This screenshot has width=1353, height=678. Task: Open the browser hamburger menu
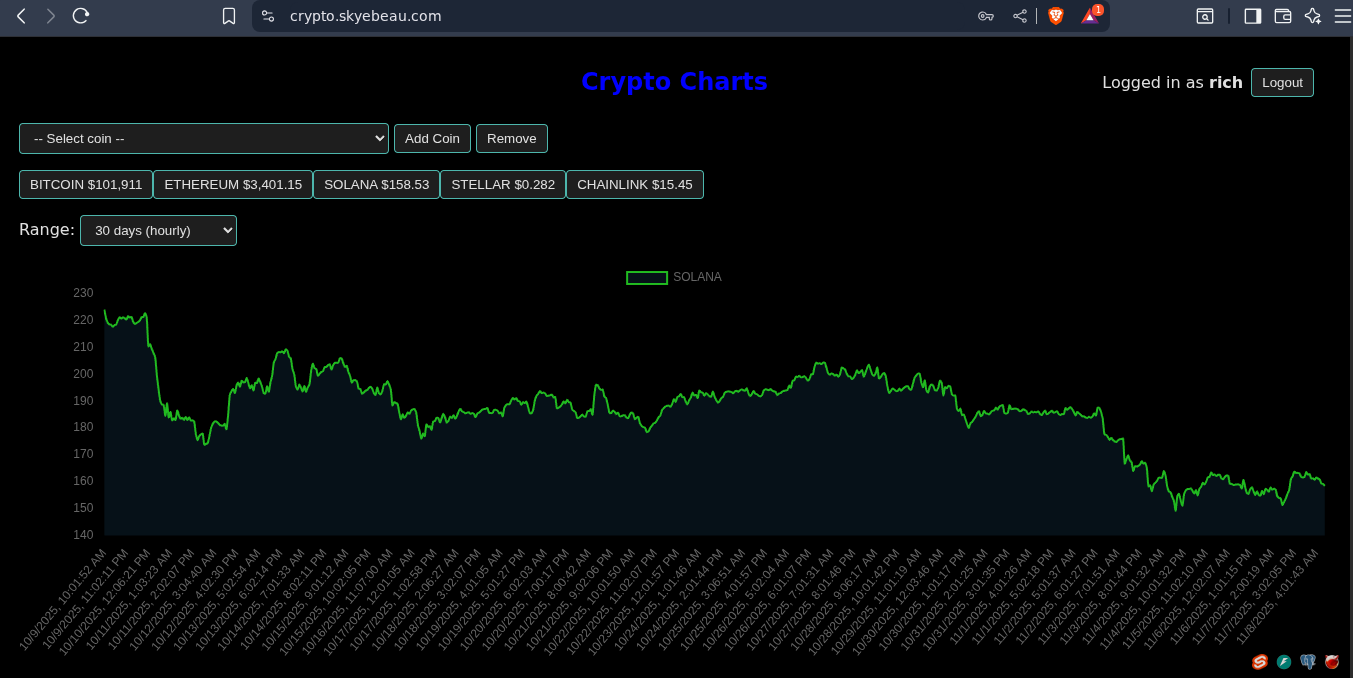[1343, 16]
